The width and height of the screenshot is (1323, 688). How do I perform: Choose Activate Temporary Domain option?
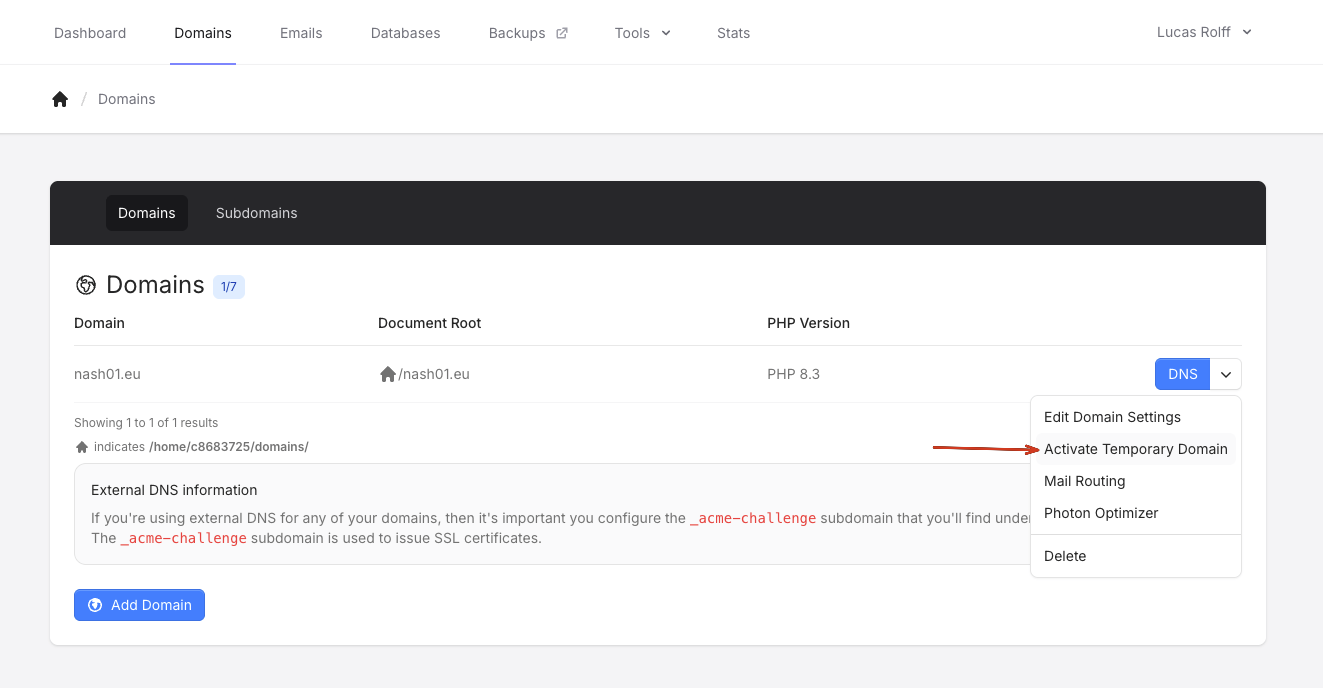tap(1135, 449)
